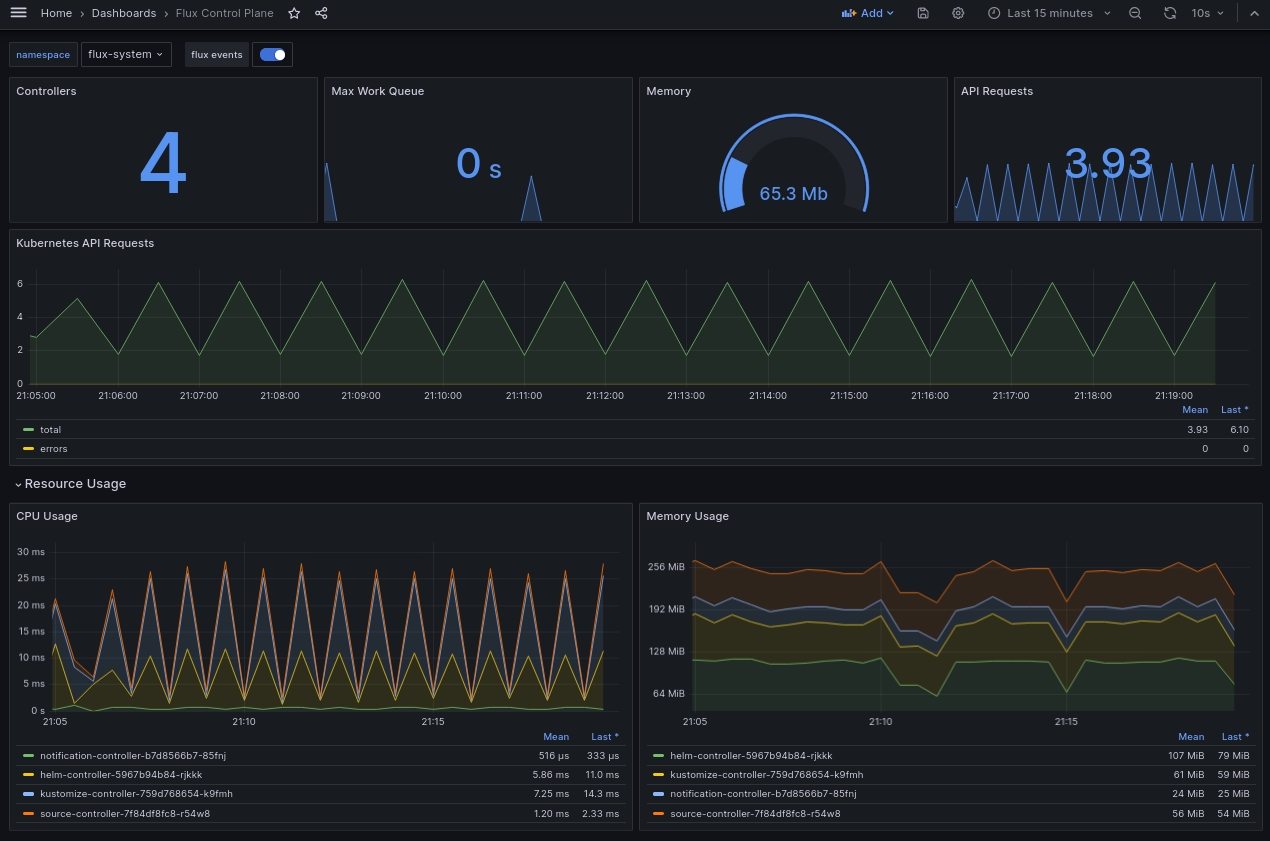Zoom out the time range with the magnifier
The image size is (1270, 841).
(x=1134, y=13)
